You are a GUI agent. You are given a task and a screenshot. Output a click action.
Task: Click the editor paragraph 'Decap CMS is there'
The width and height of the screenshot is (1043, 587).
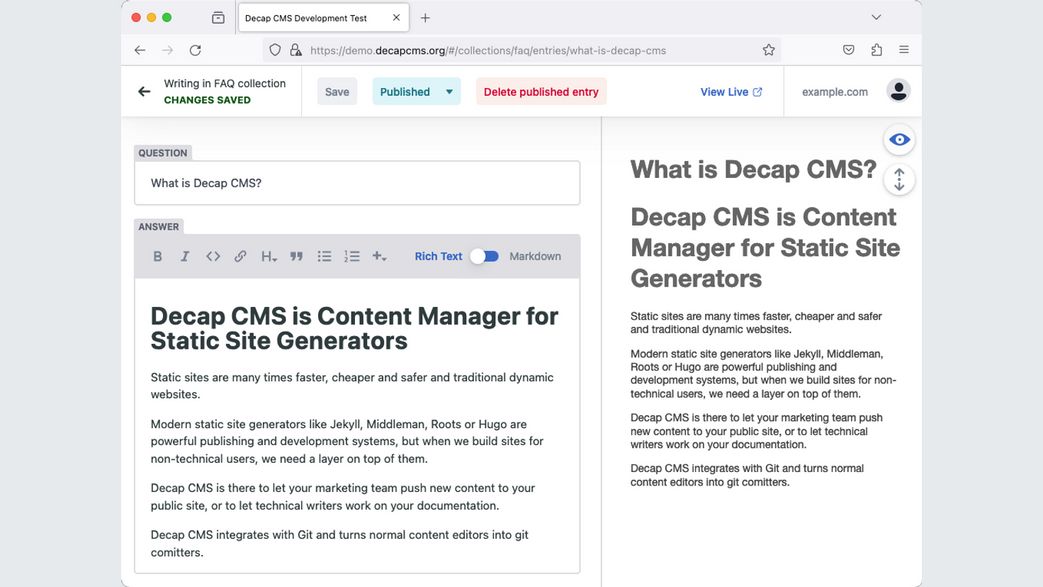343,496
